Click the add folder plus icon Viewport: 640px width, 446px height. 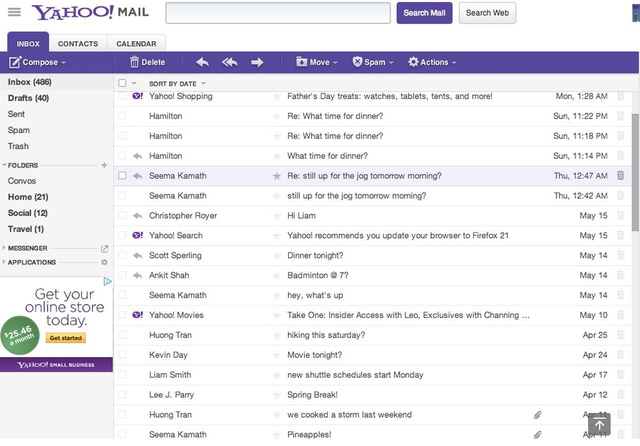pos(104,165)
